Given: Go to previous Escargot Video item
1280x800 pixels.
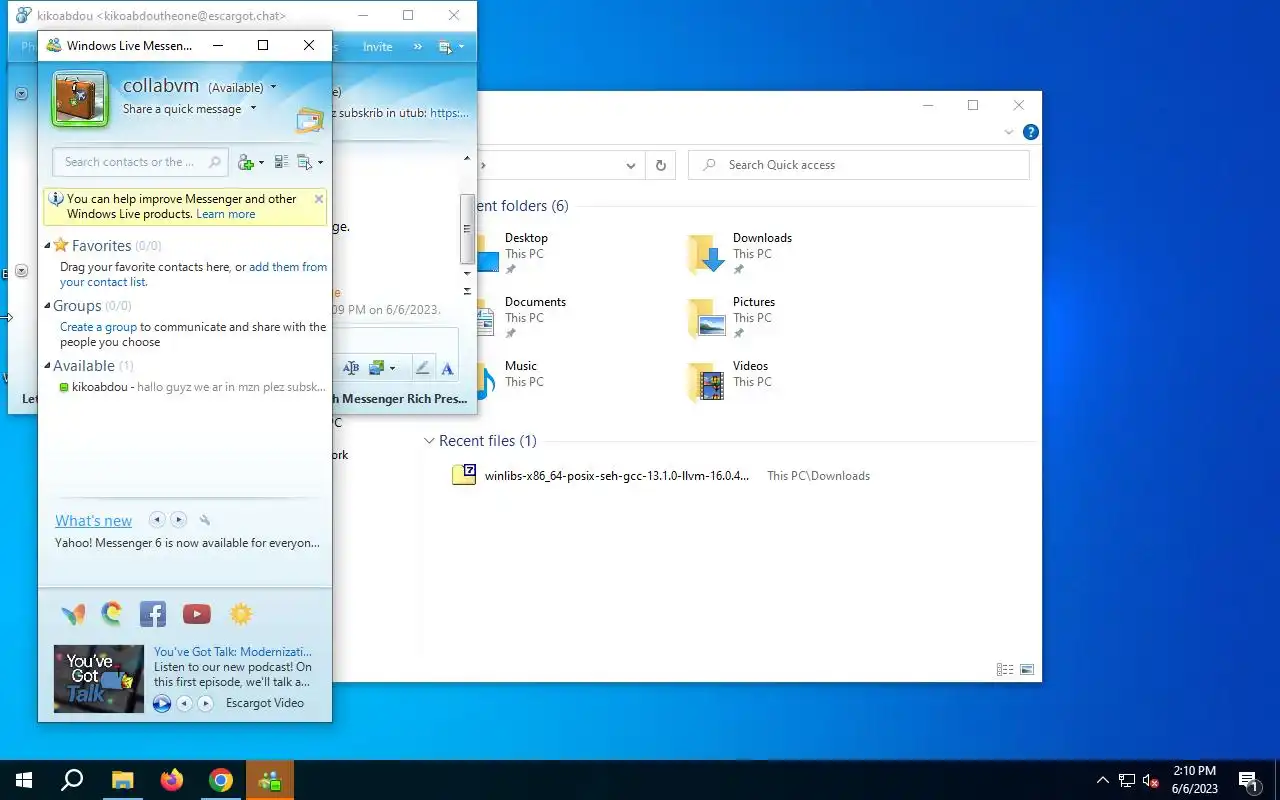Looking at the screenshot, I should point(184,704).
